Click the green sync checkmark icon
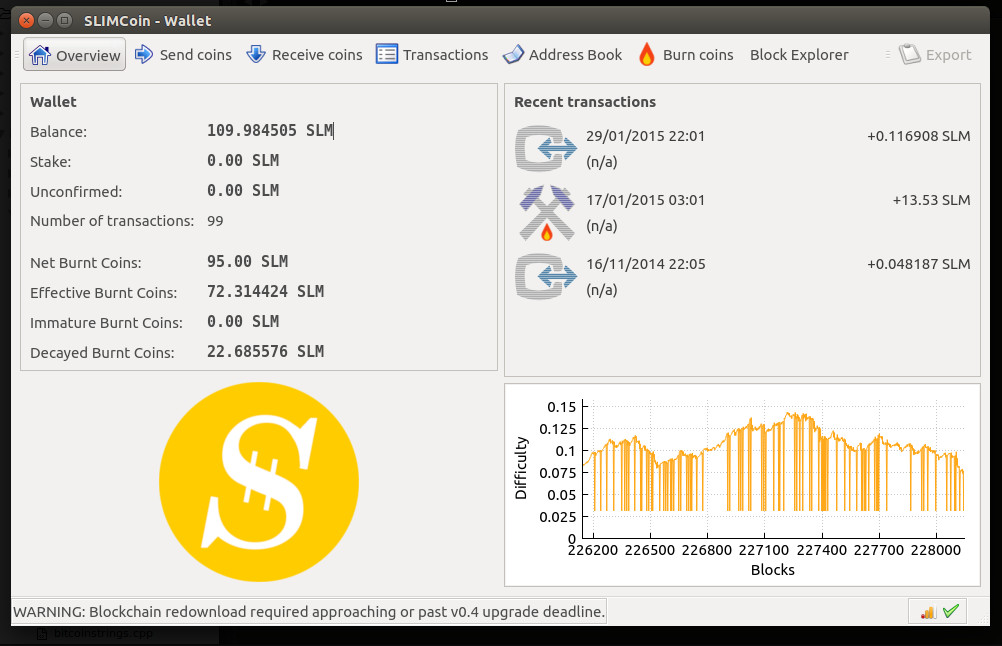The image size is (1002, 646). coord(951,611)
